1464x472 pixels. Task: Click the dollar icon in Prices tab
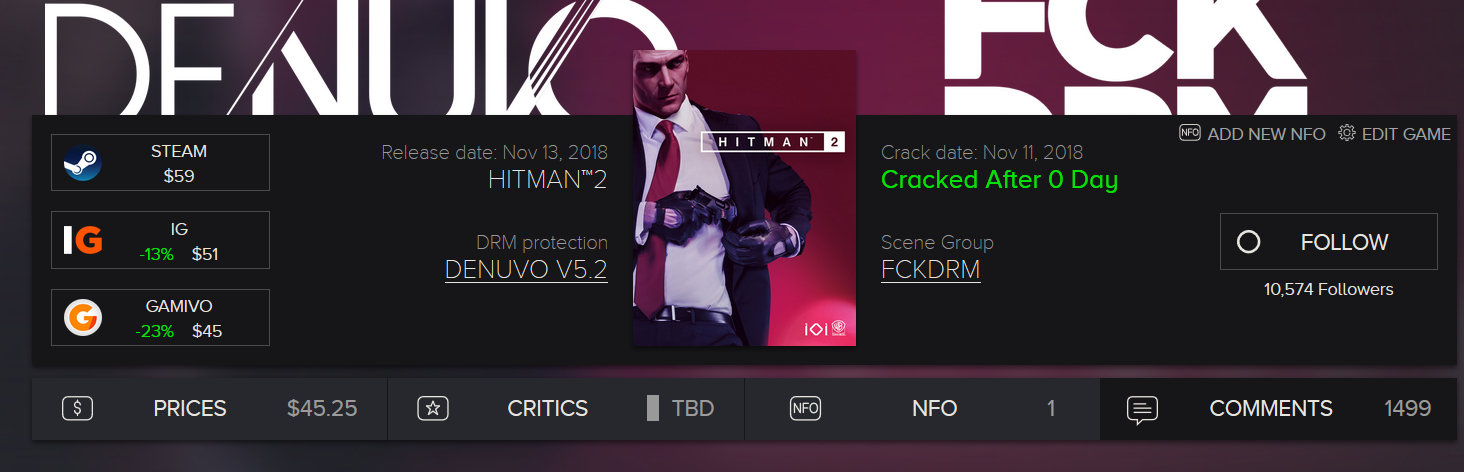(78, 408)
